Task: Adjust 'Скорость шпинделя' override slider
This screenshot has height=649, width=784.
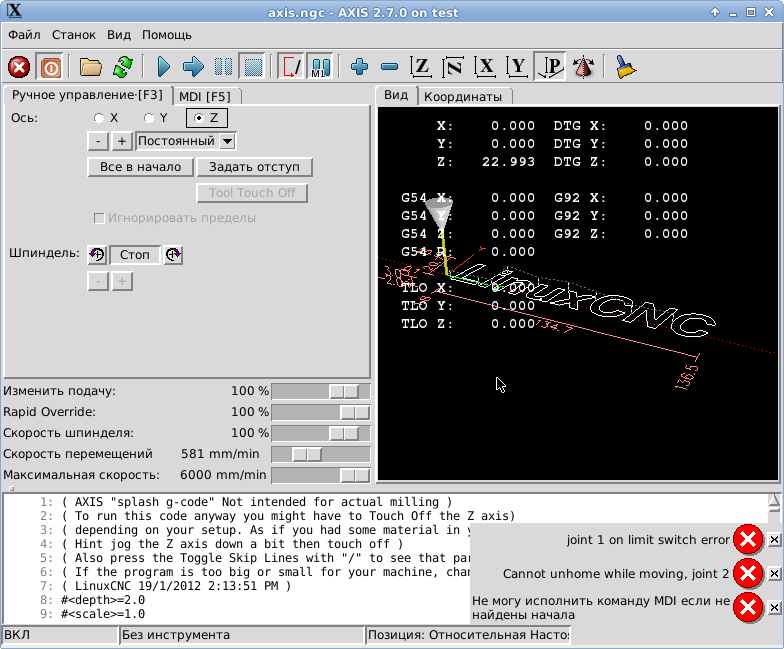Action: coord(320,434)
